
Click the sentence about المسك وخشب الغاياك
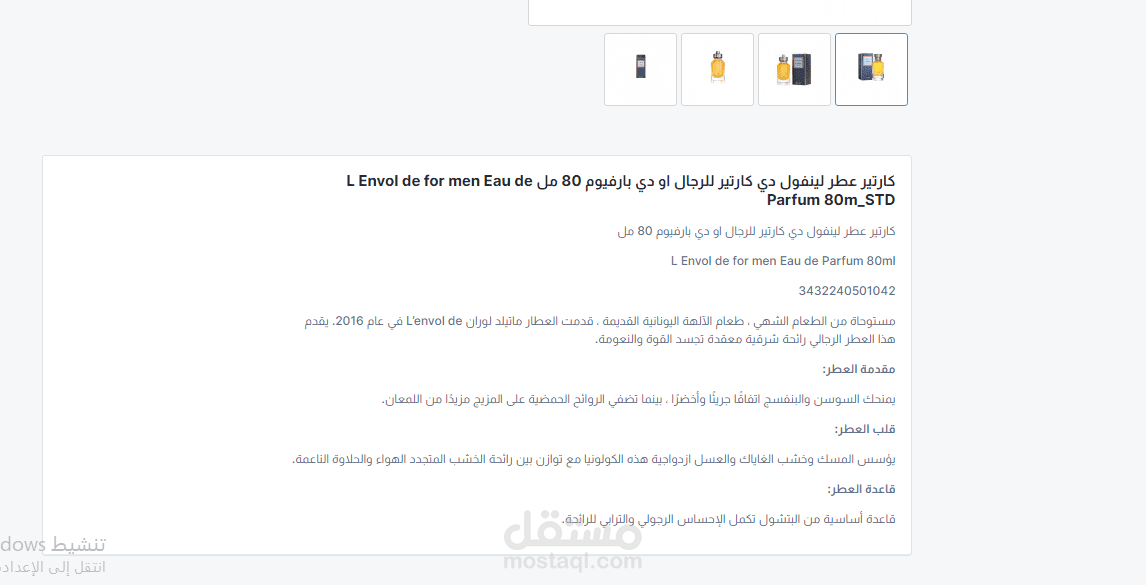point(593,459)
